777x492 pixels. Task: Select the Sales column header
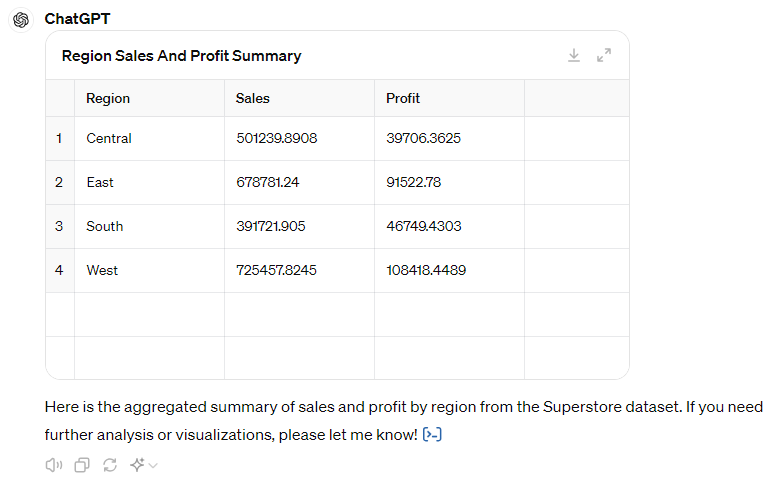tap(253, 98)
